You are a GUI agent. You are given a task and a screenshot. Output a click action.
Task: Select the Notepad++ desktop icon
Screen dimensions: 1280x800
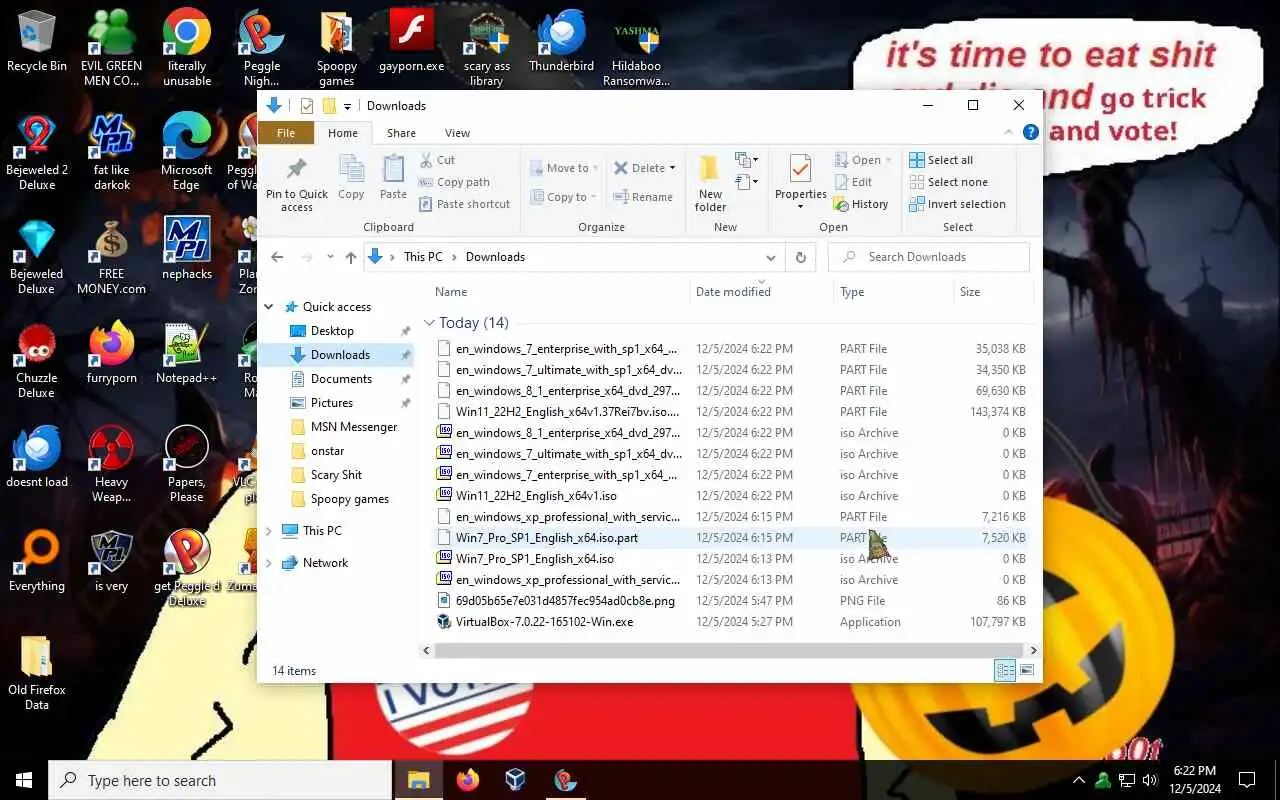(186, 354)
